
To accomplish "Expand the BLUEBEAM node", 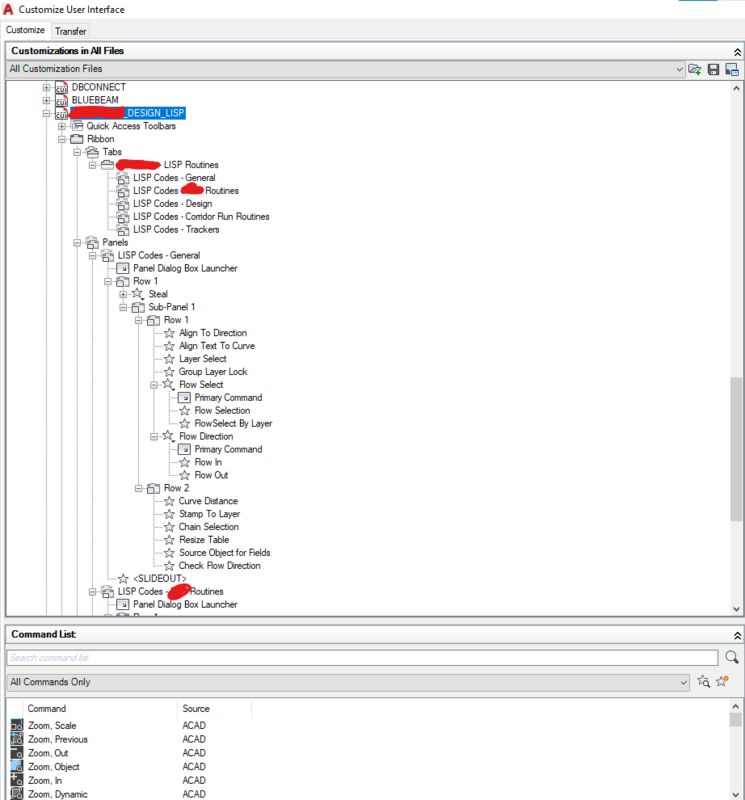I will [x=46, y=101].
